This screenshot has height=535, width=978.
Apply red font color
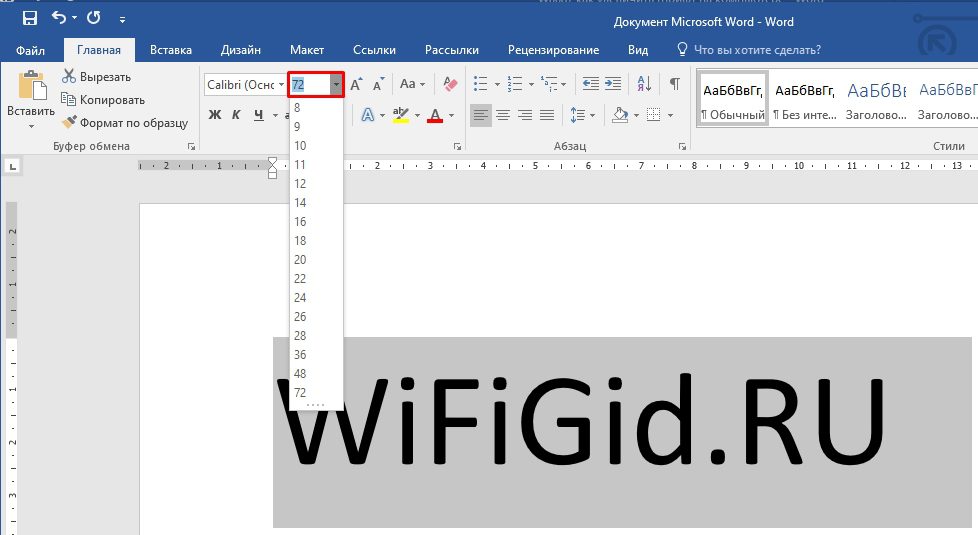[435, 115]
